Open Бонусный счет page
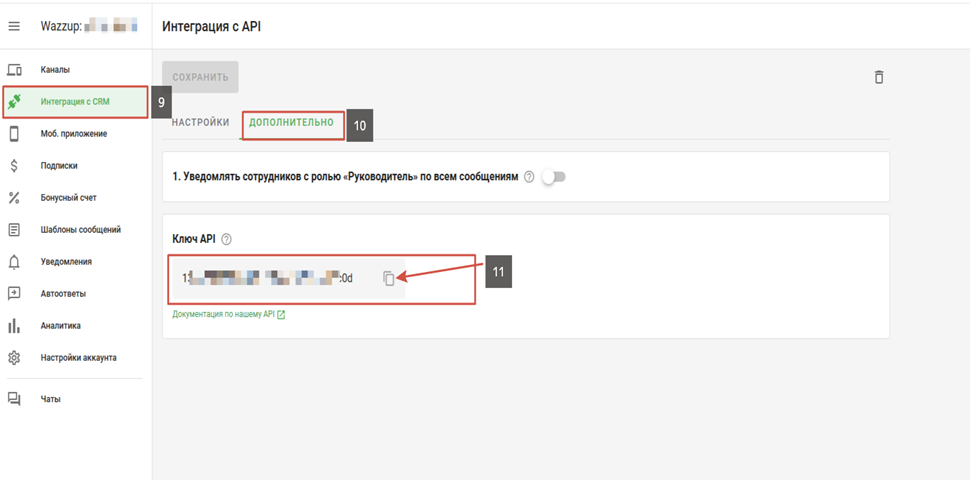The image size is (970, 480). (68, 198)
